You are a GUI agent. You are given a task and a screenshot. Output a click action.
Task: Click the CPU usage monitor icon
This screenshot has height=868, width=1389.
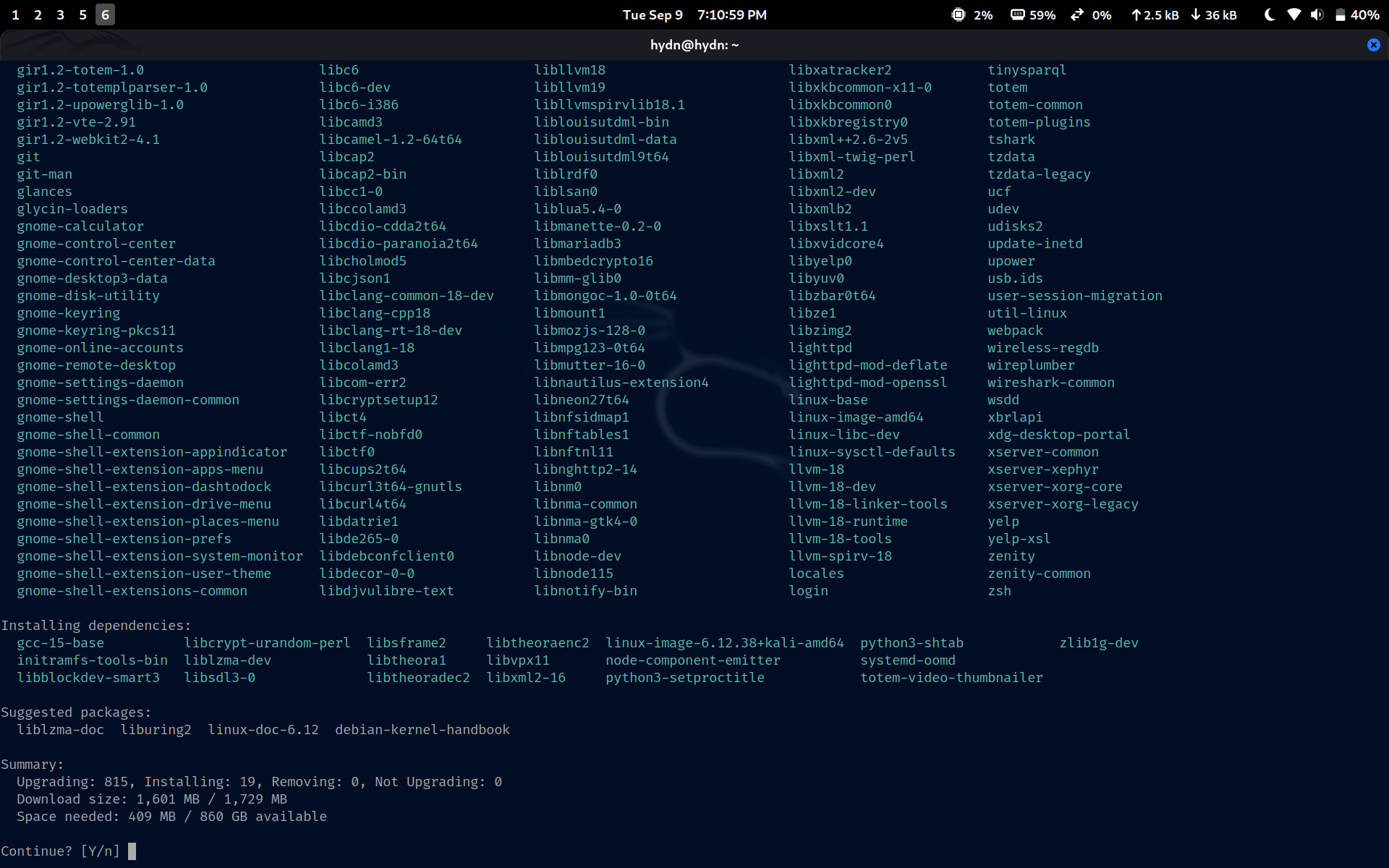(x=958, y=14)
